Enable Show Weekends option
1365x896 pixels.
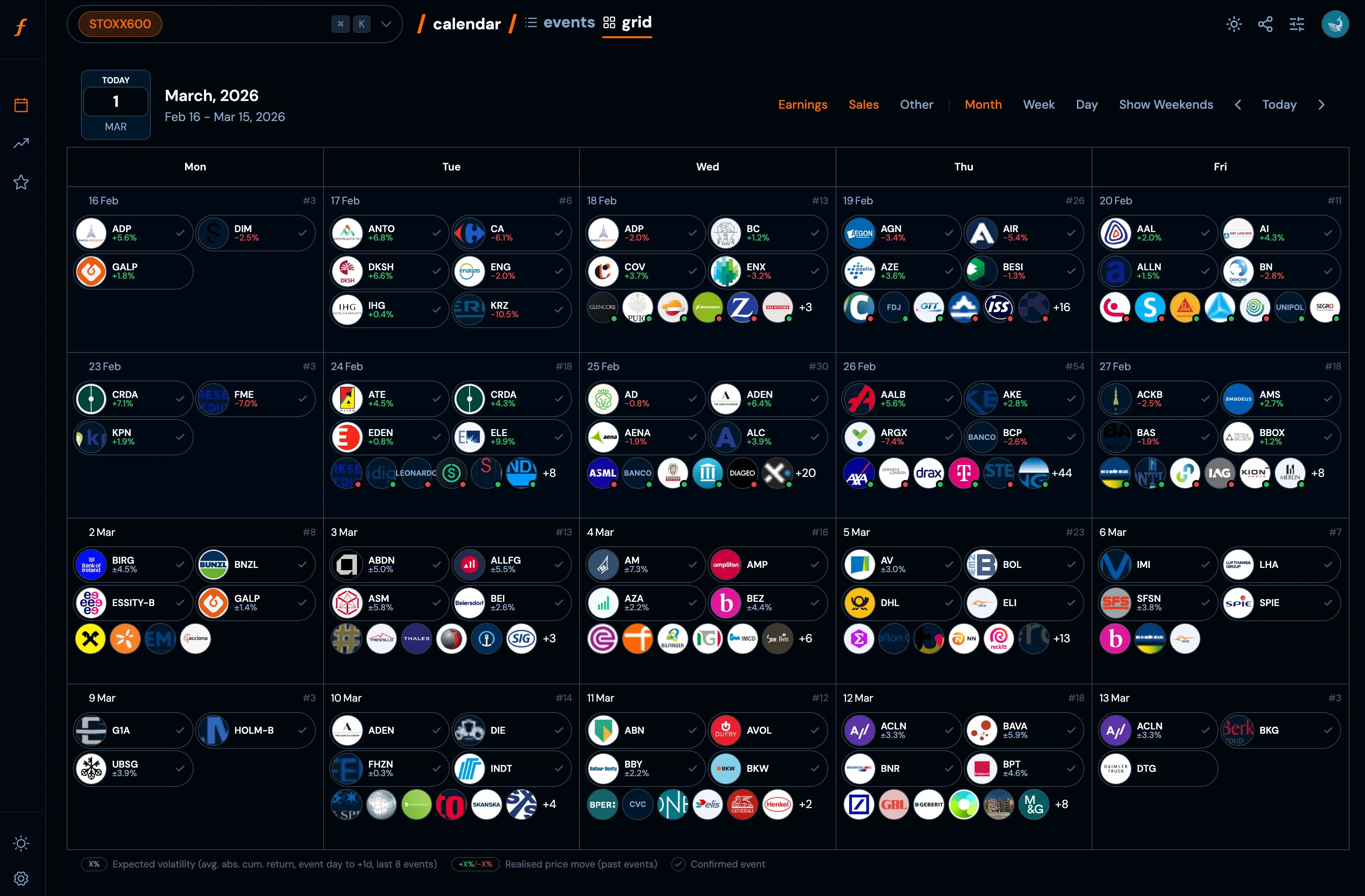tap(1165, 104)
